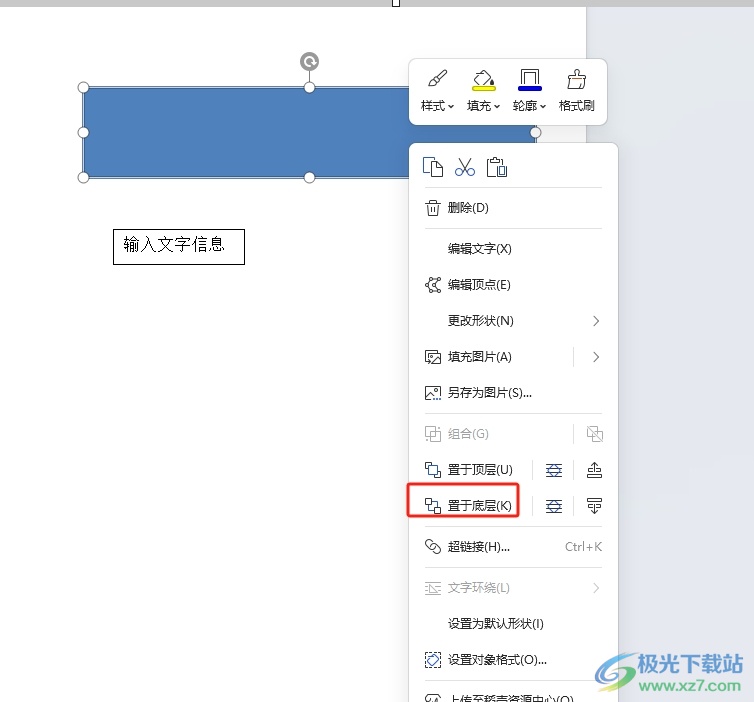
Task: Select 另存为图片(S)... menu item
Action: [x=513, y=393]
